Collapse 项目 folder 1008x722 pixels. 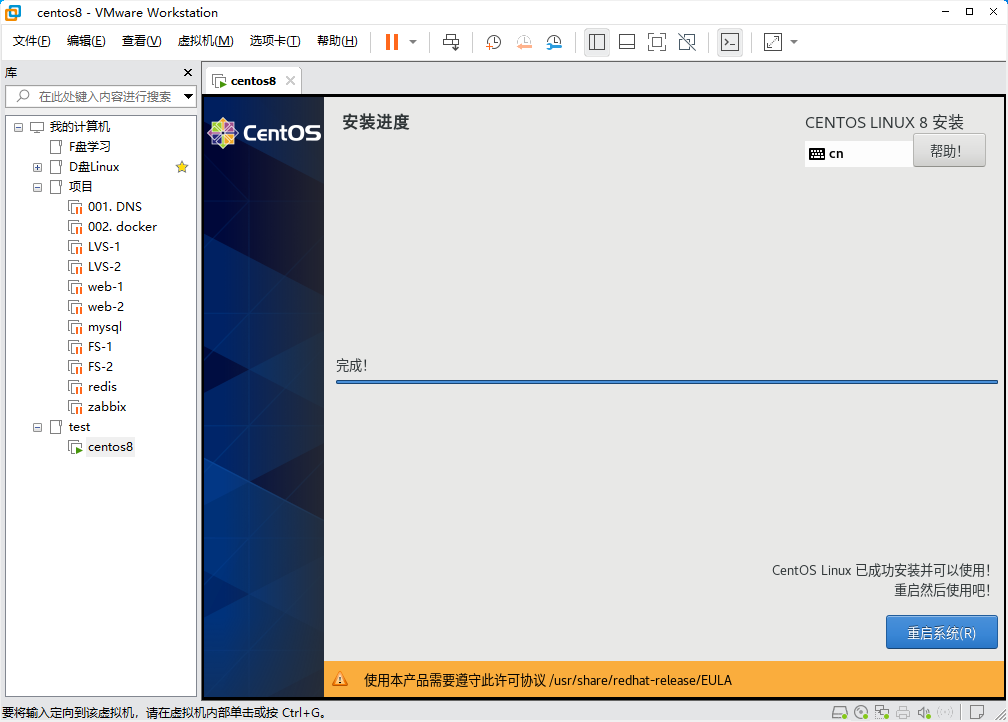click(37, 187)
